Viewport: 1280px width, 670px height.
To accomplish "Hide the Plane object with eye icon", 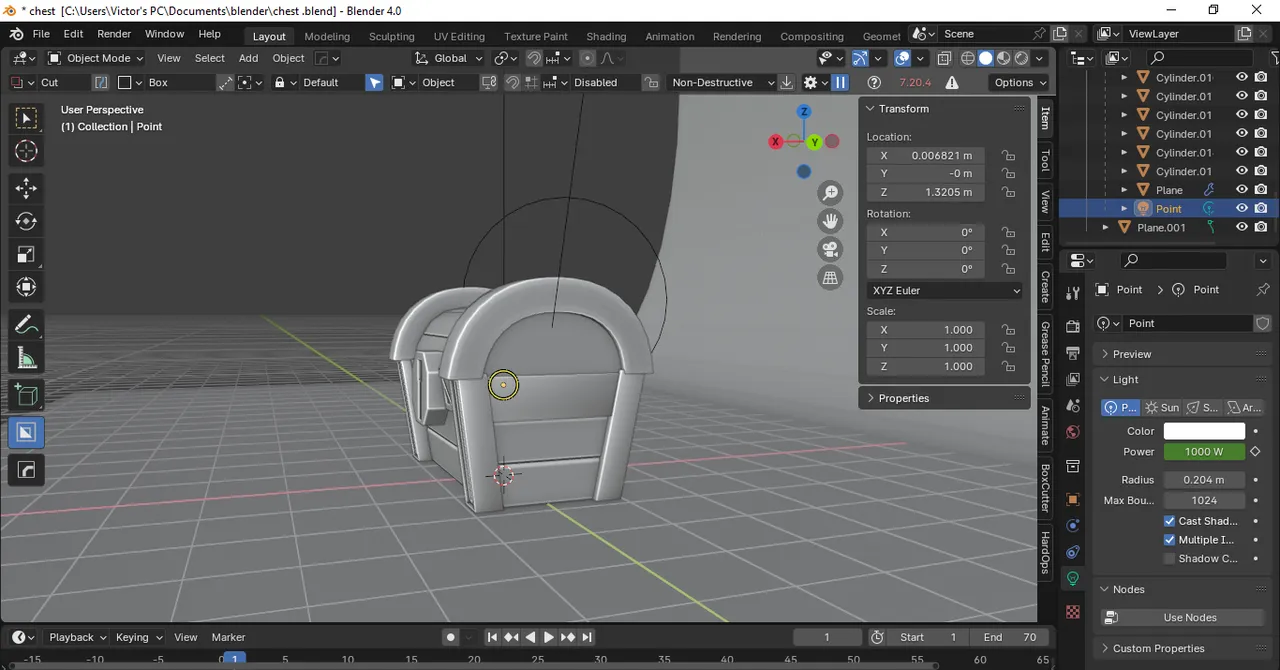I will coord(1242,190).
